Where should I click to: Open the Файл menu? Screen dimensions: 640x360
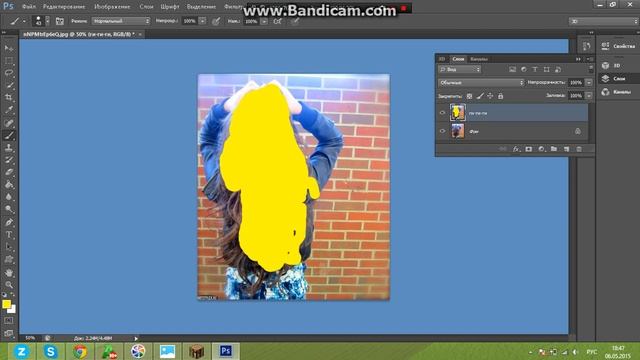pyautogui.click(x=29, y=7)
